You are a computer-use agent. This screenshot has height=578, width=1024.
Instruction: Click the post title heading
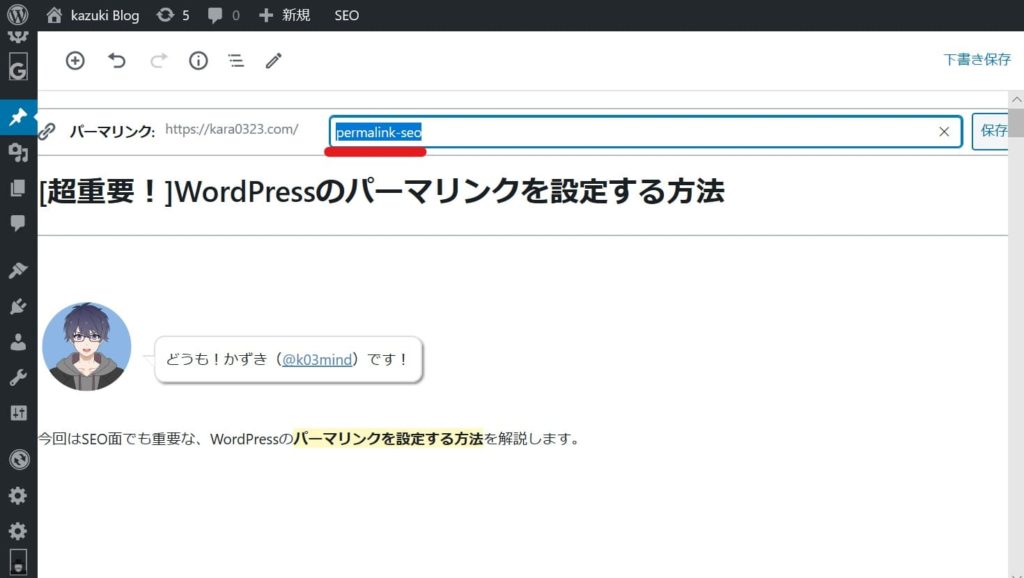[x=382, y=191]
